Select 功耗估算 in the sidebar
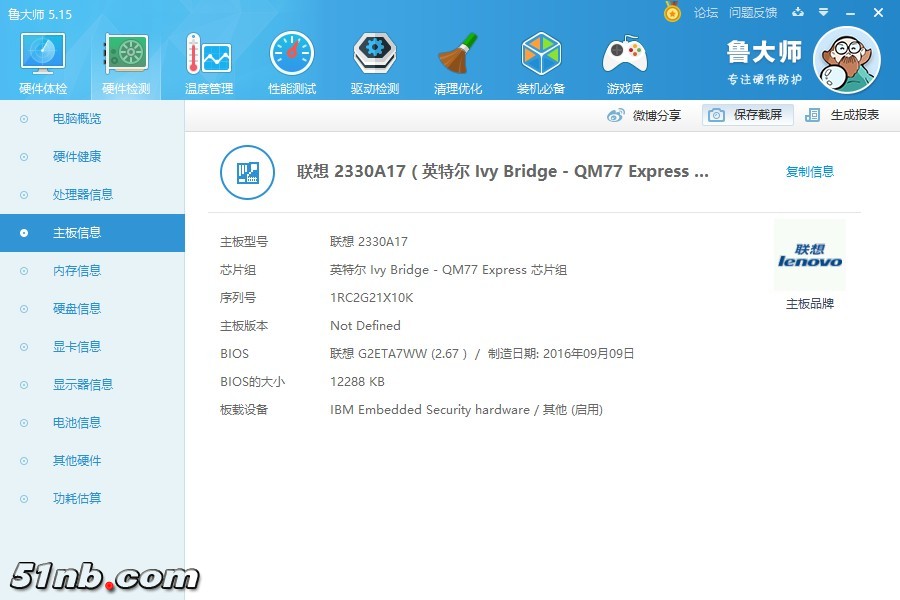The image size is (900, 600). click(x=77, y=499)
